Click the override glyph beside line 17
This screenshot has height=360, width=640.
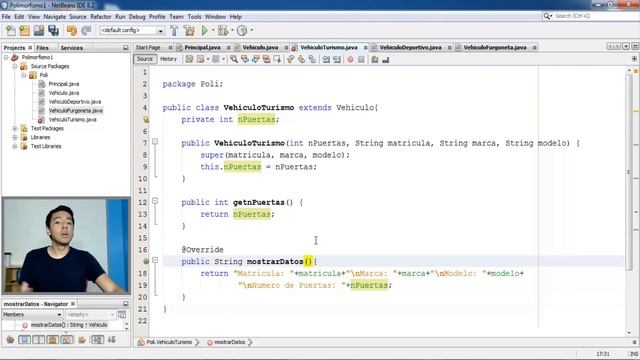(146, 261)
